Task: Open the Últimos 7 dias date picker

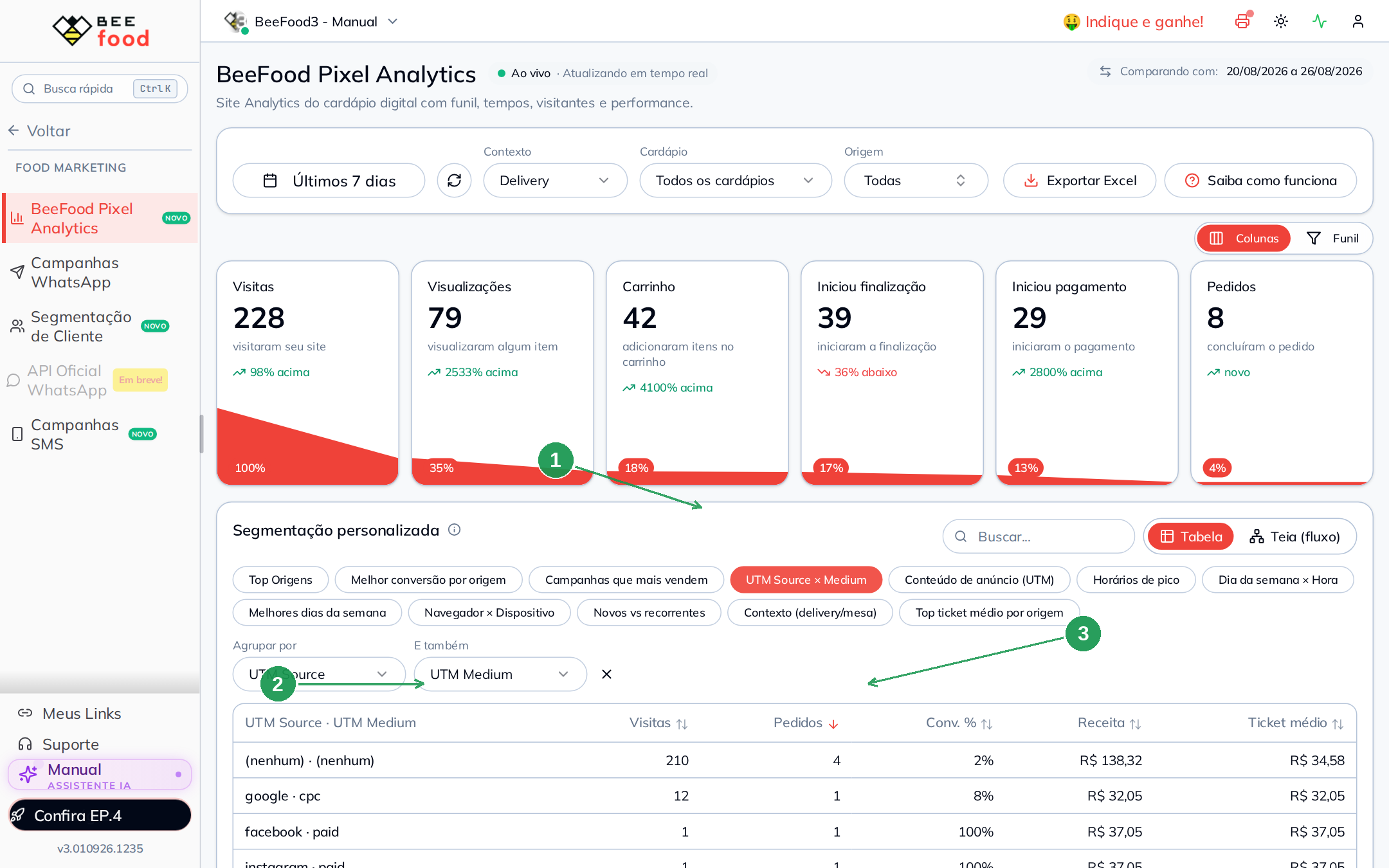Action: [x=329, y=181]
